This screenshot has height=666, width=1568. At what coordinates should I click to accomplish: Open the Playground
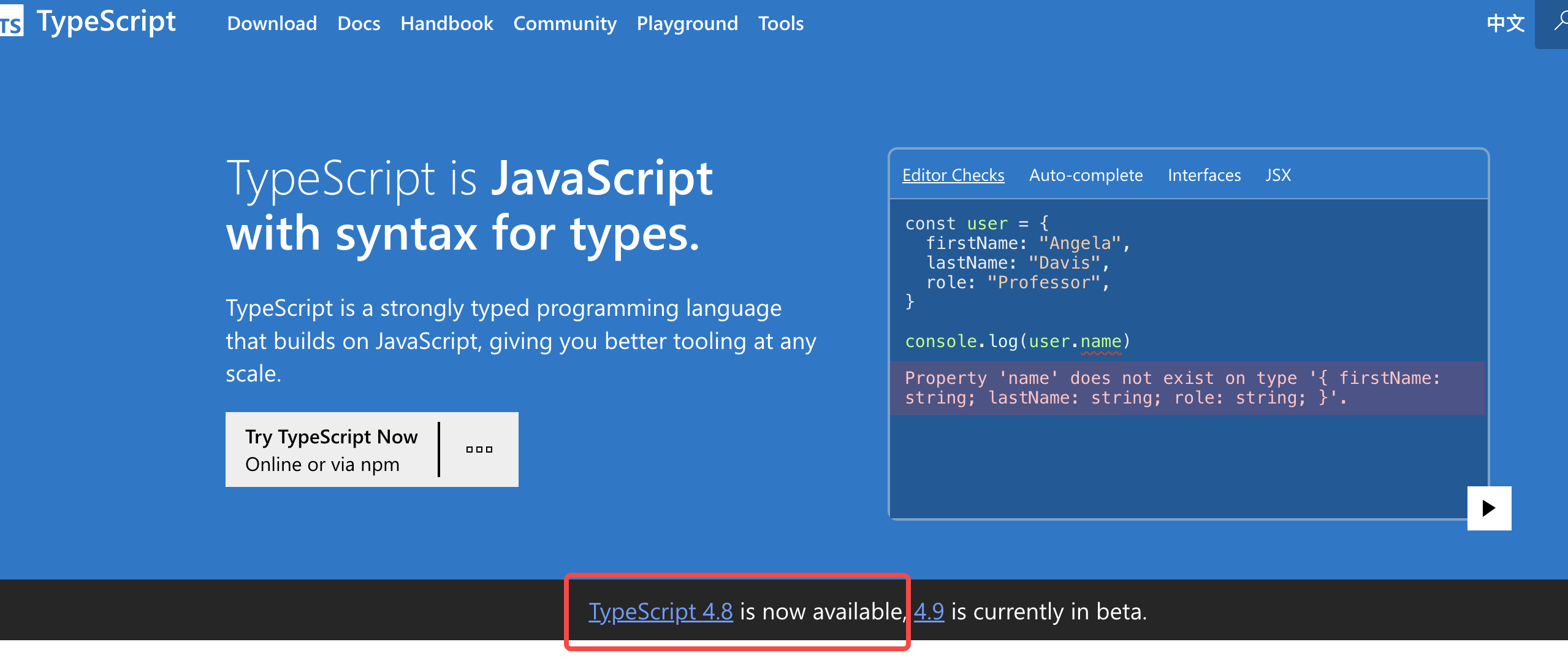pos(687,23)
